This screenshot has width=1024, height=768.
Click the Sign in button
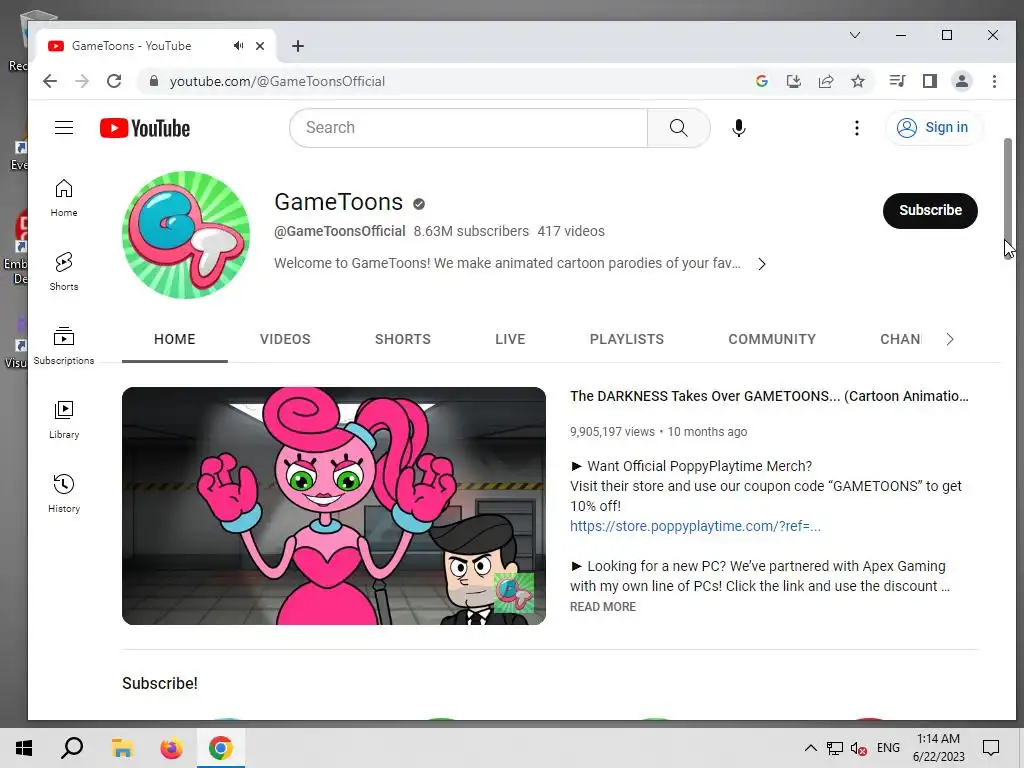pyautogui.click(x=933, y=127)
